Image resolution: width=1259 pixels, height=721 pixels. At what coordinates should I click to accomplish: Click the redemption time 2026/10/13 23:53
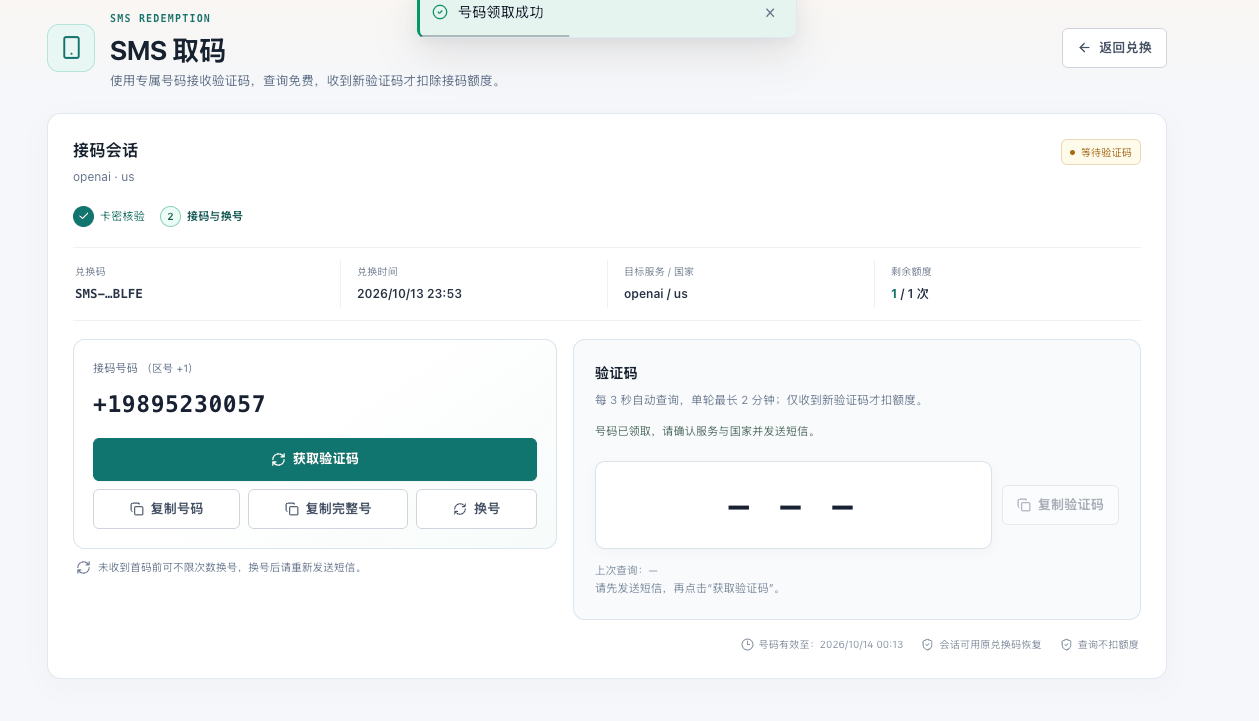pyautogui.click(x=409, y=294)
